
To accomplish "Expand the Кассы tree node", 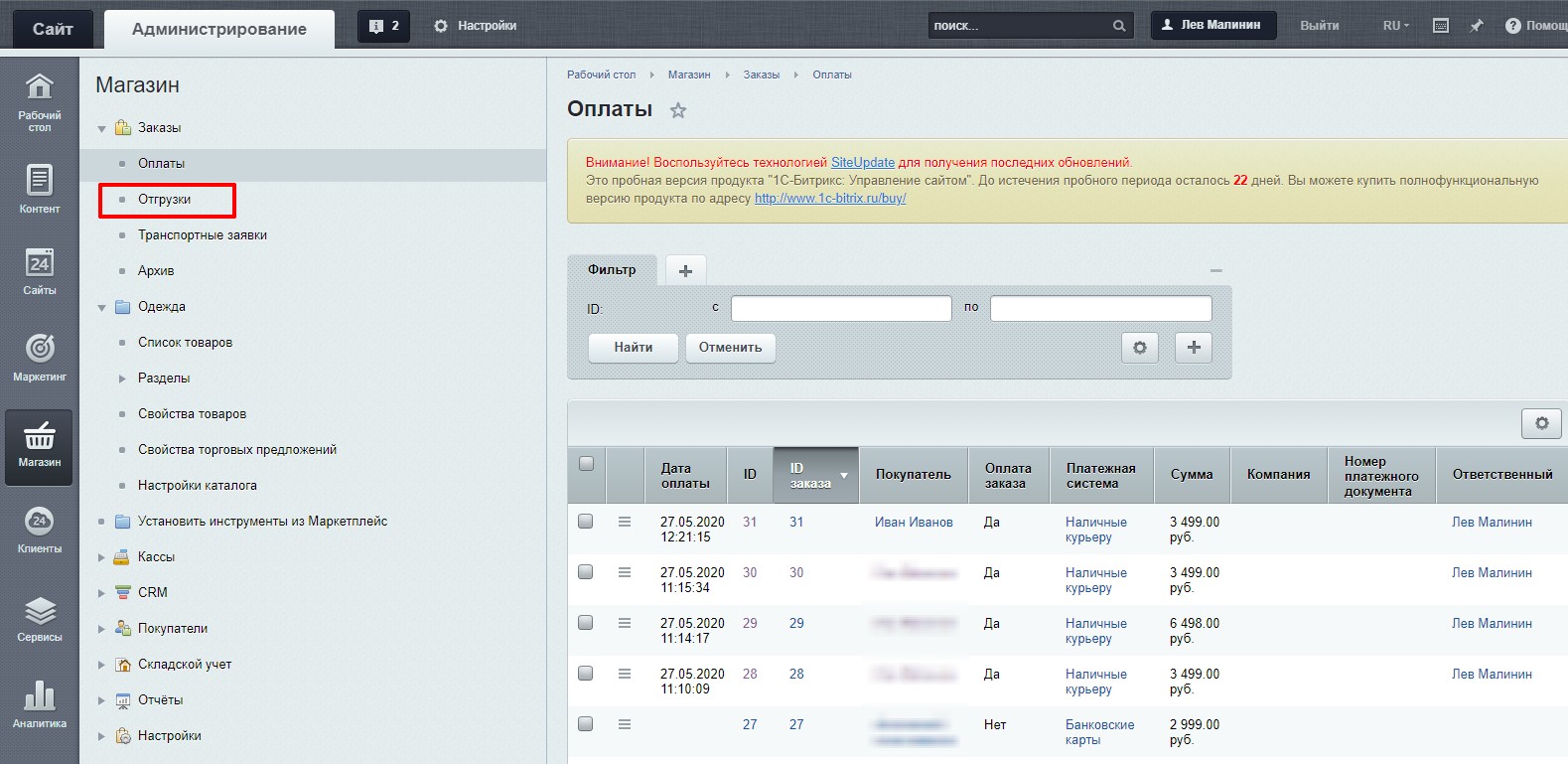I will pos(101,557).
